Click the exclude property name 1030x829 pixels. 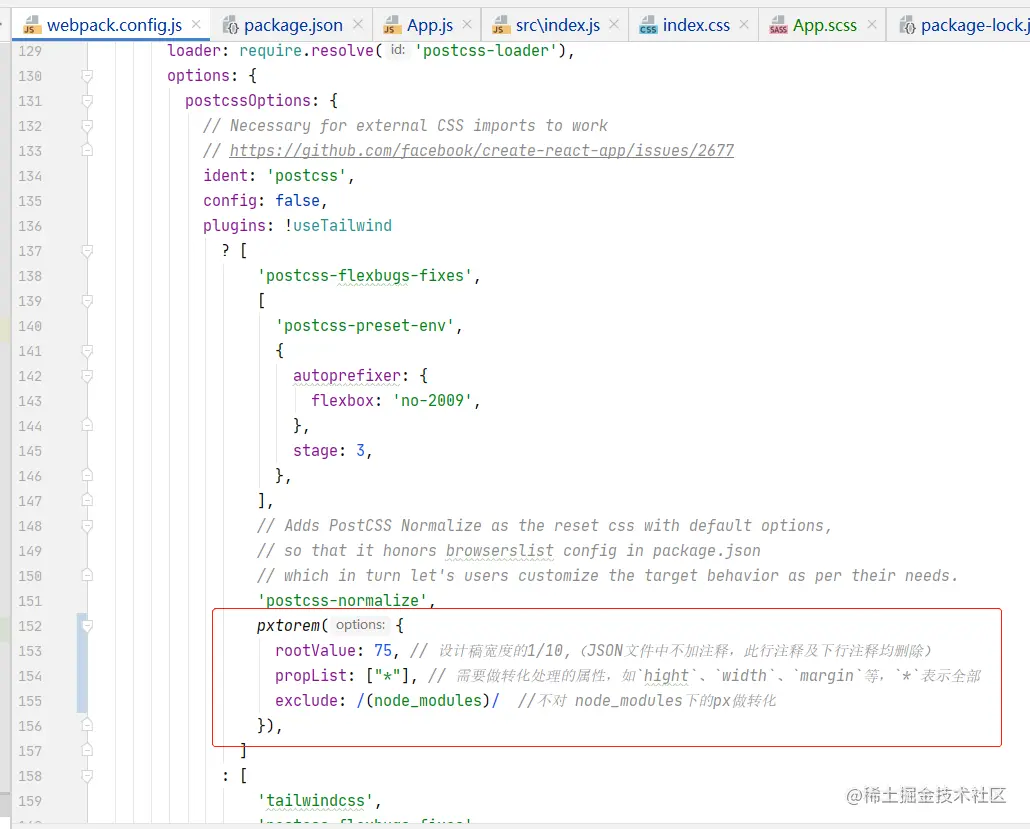(x=306, y=700)
